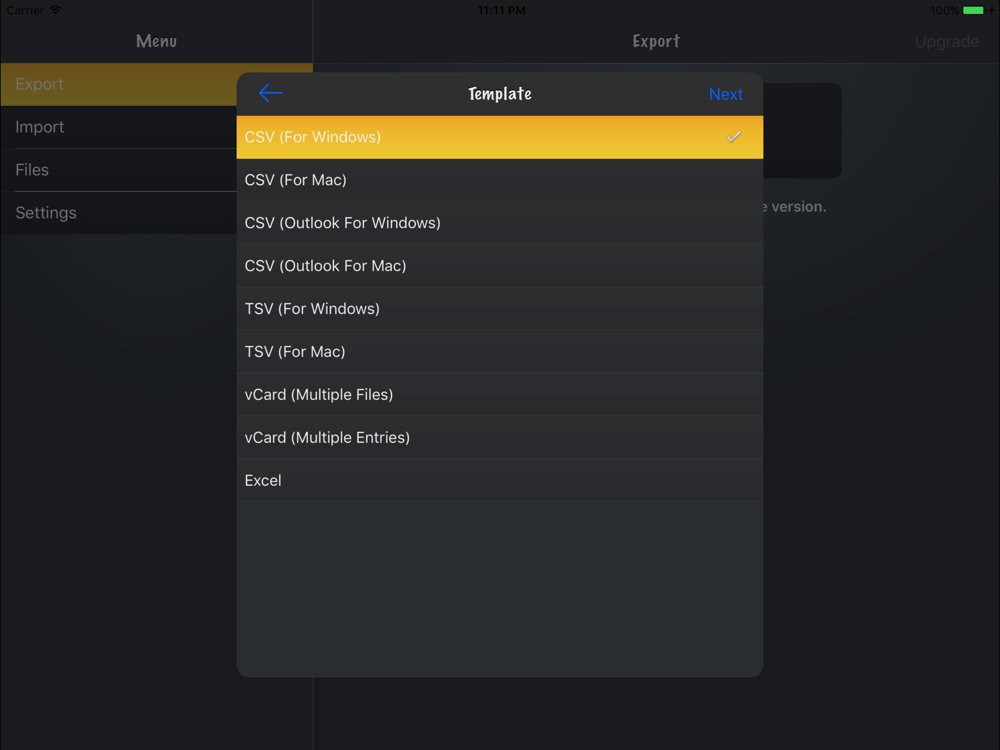The image size is (1000, 750).
Task: Select vCard (Multiple Entries) option
Action: 499,438
